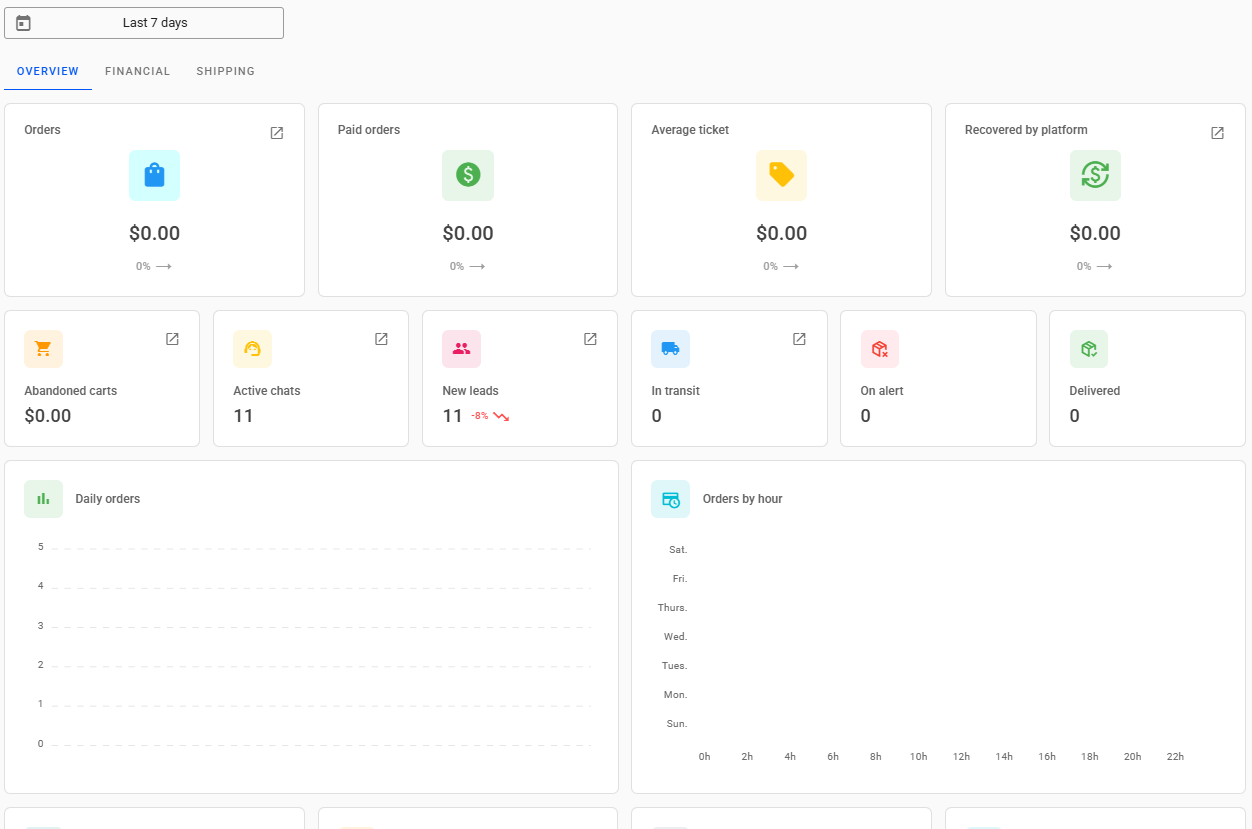Click the green dollar Paid orders icon
Screen dimensions: 1252x829
click(468, 175)
